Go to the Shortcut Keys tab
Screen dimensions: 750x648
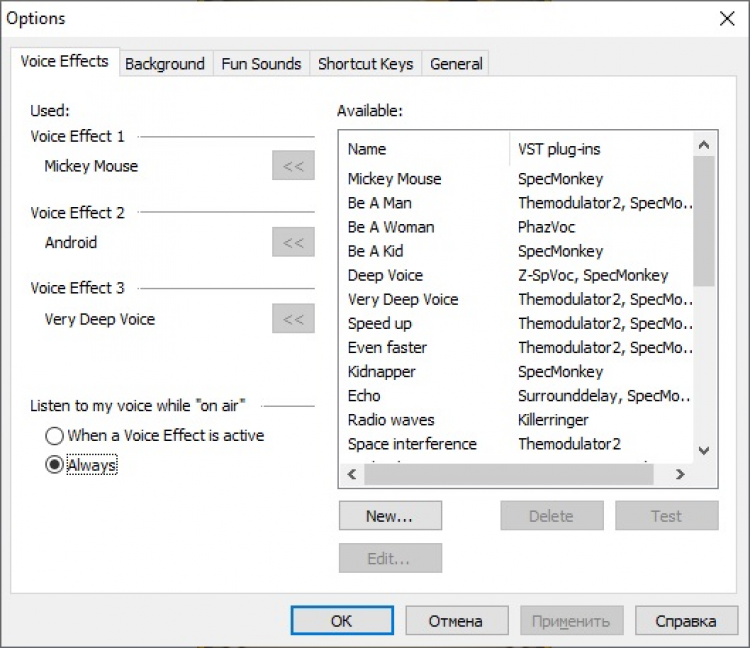[365, 63]
